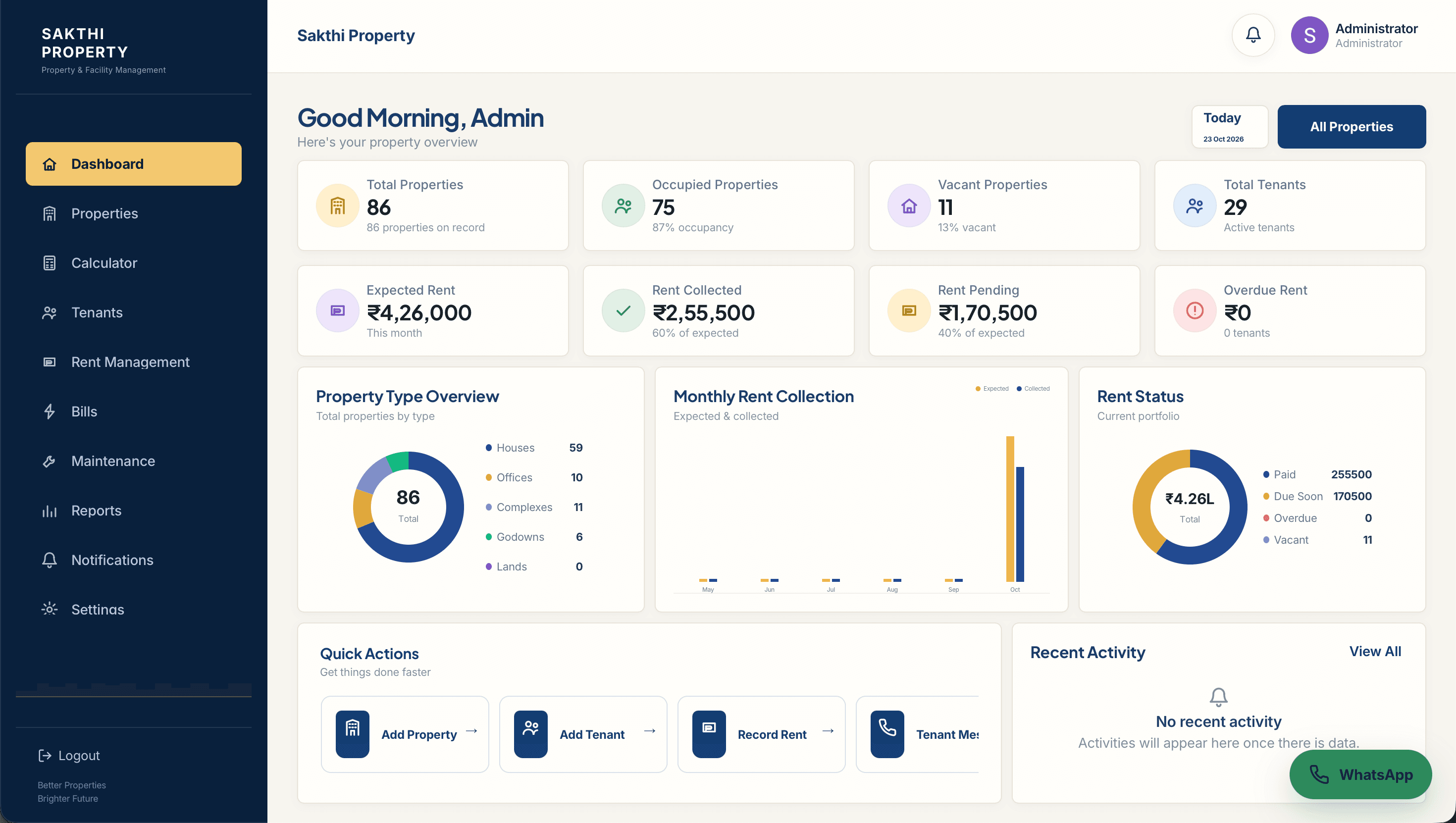
Task: Click the Rent Pending icon
Action: click(x=909, y=311)
